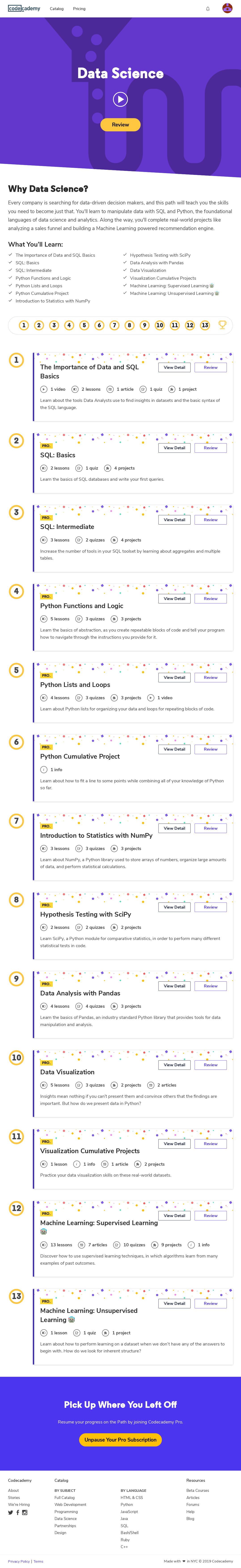
Task: View Detail for SQL: Basics
Action: pos(175,448)
